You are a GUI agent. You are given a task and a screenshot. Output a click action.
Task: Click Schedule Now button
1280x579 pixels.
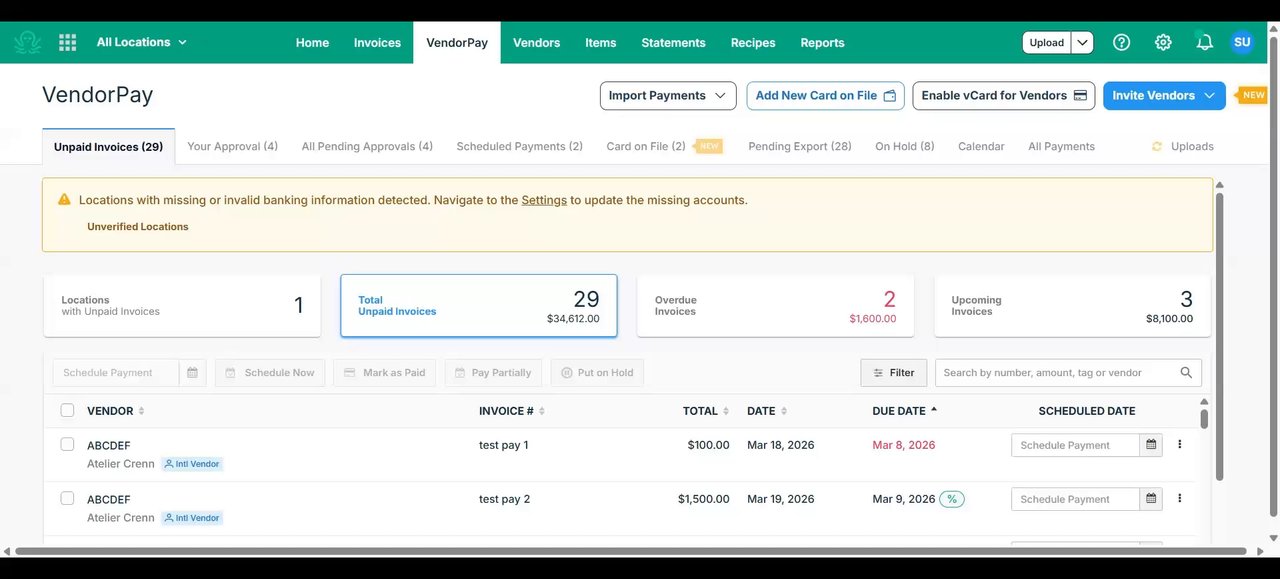[x=269, y=373]
